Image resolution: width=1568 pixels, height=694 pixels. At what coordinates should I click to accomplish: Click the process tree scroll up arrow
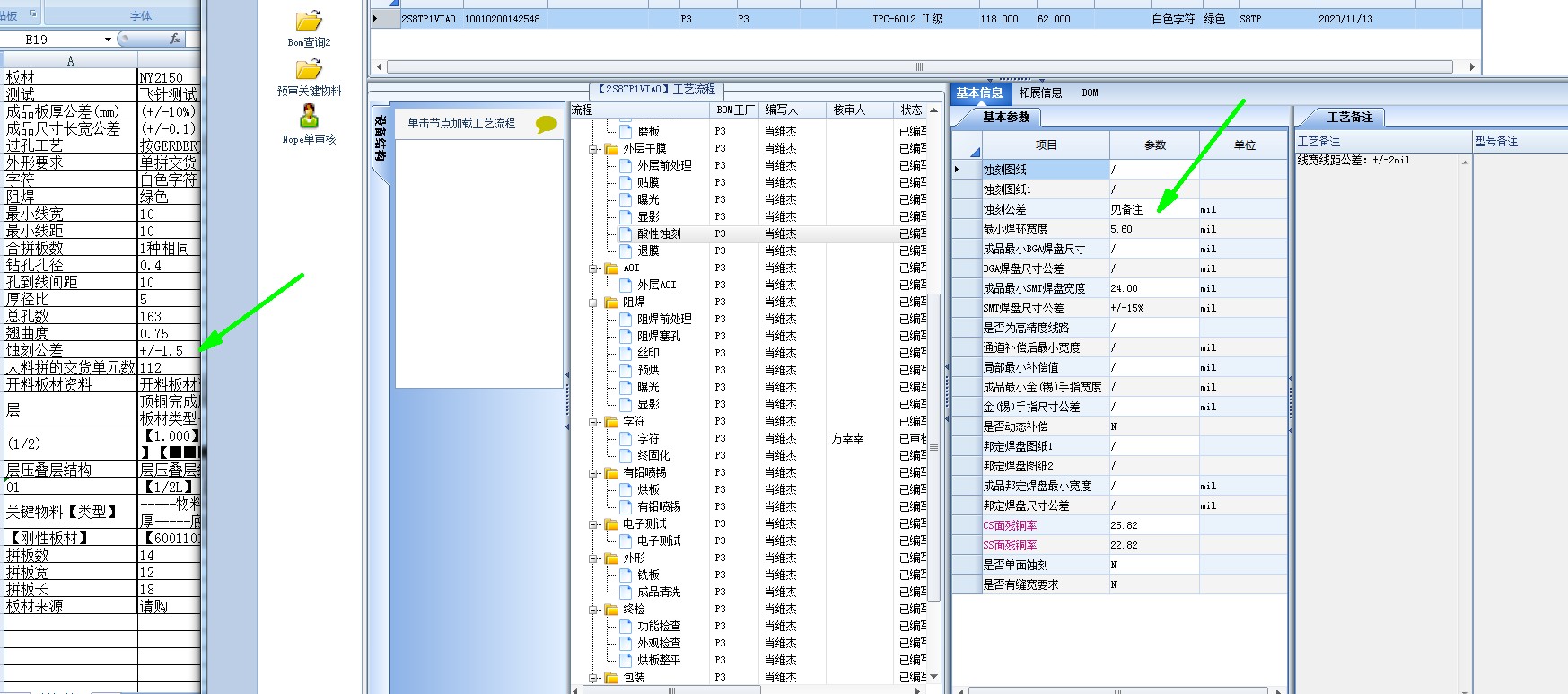pos(933,110)
